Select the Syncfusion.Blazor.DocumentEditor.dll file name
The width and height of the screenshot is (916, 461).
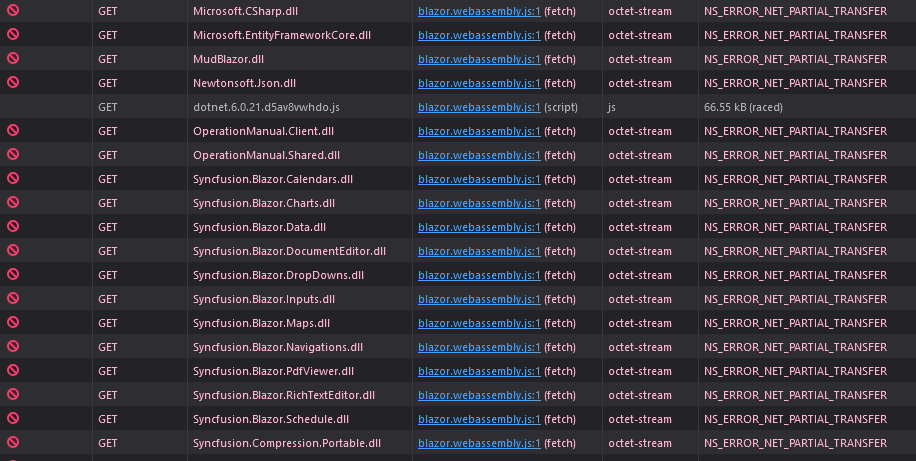pos(289,251)
